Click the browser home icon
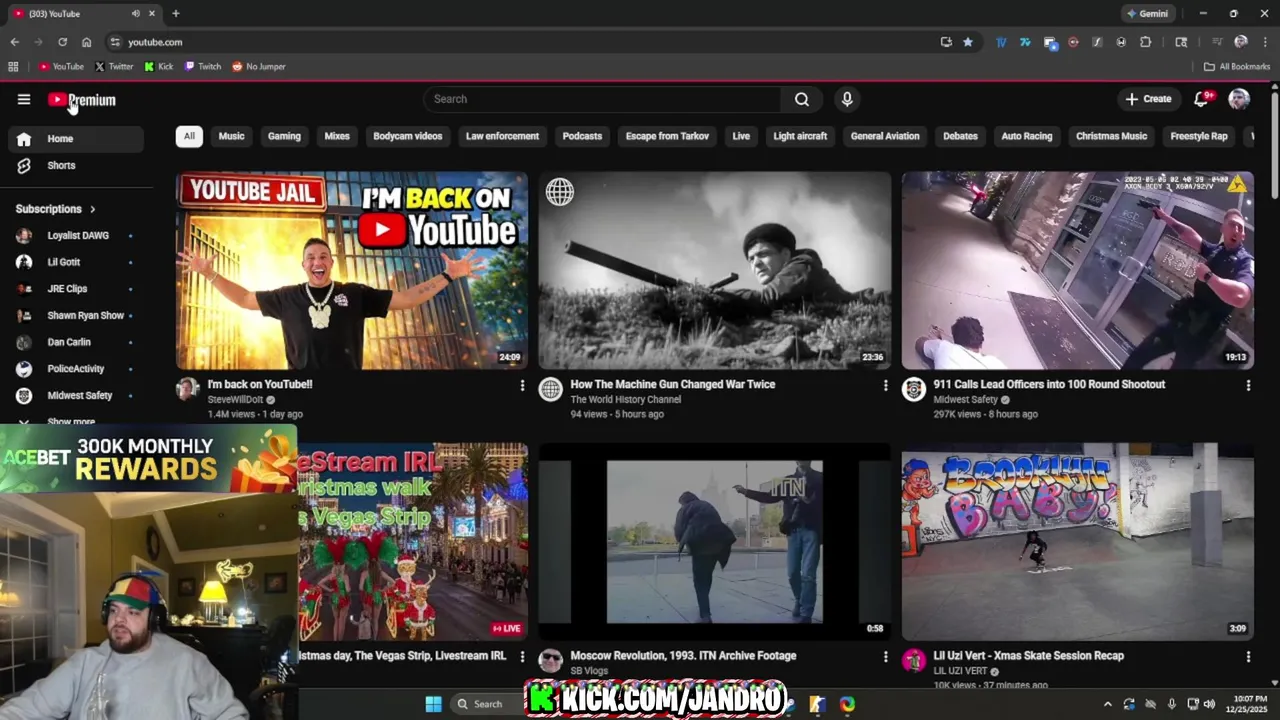This screenshot has height=720, width=1280. 86,42
